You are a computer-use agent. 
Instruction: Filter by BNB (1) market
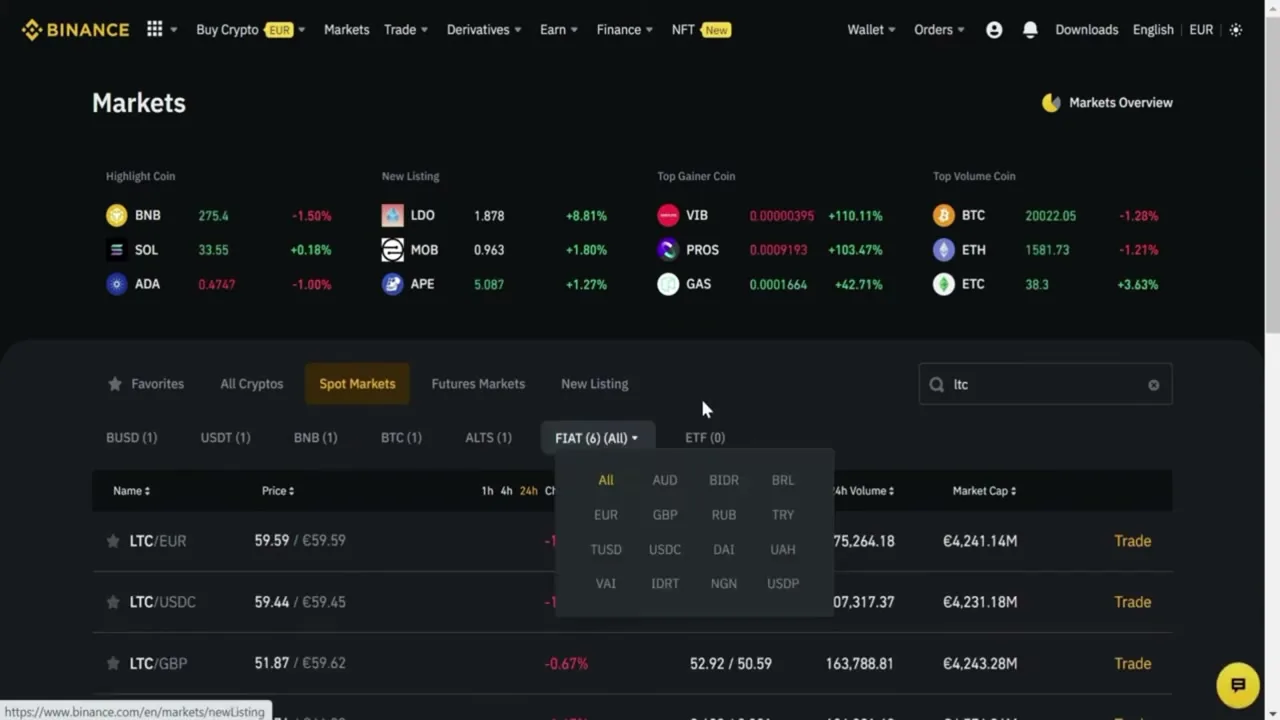coord(315,438)
